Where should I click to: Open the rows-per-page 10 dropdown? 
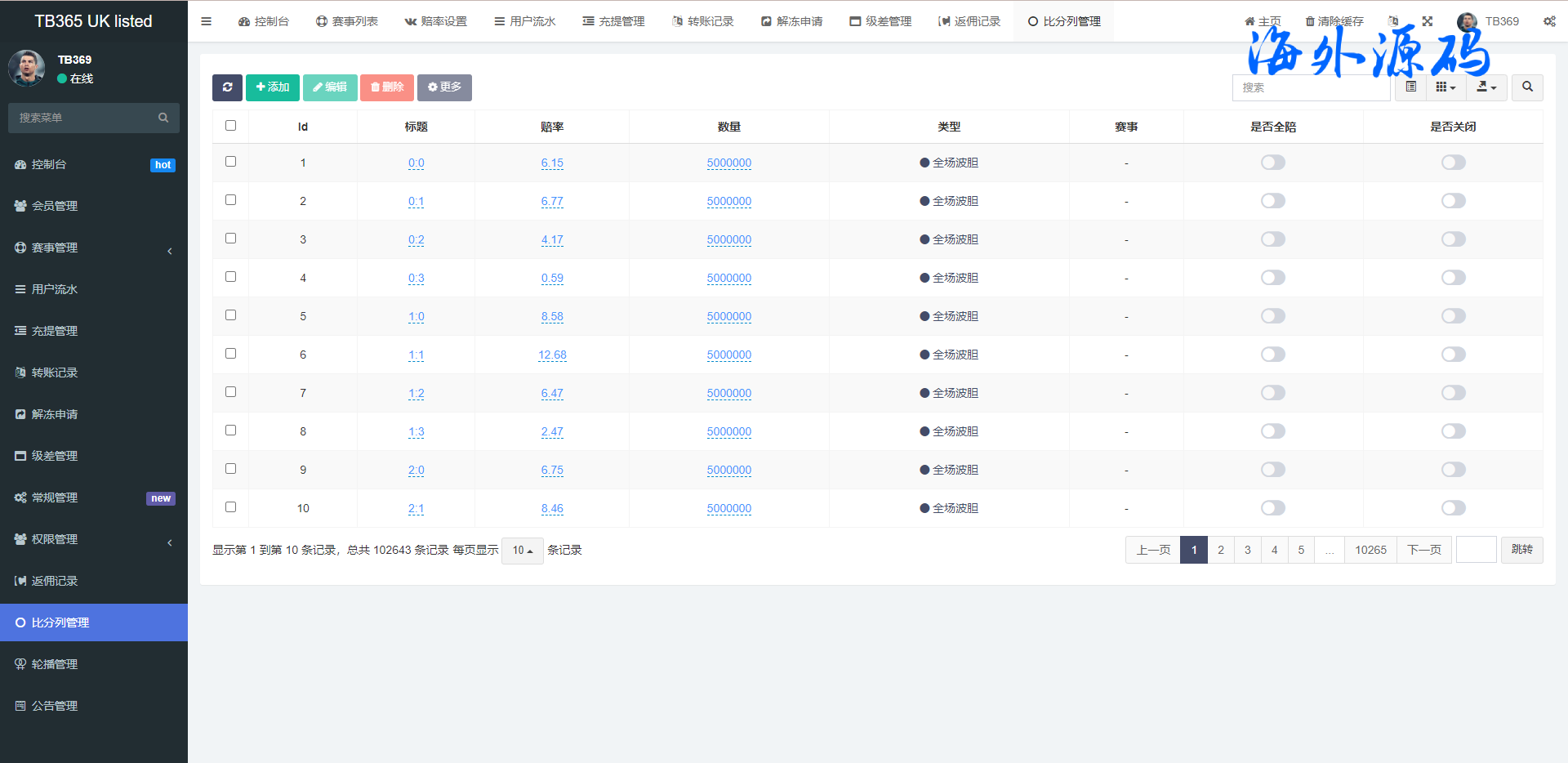click(x=522, y=551)
